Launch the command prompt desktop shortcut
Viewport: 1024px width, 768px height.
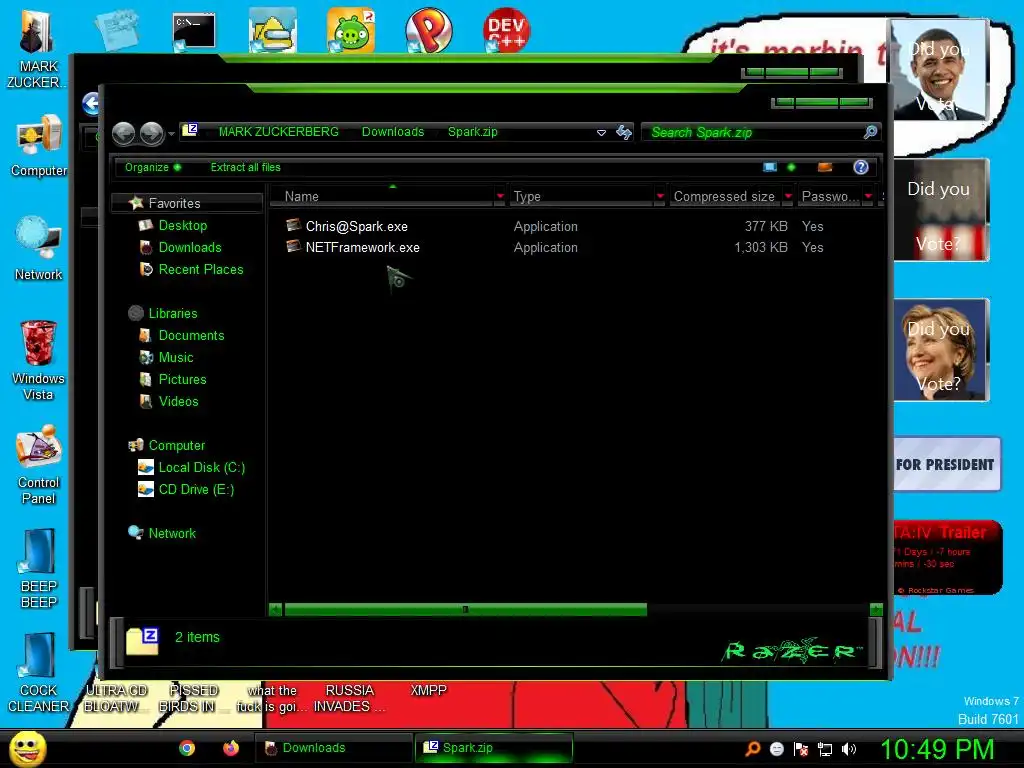[193, 31]
